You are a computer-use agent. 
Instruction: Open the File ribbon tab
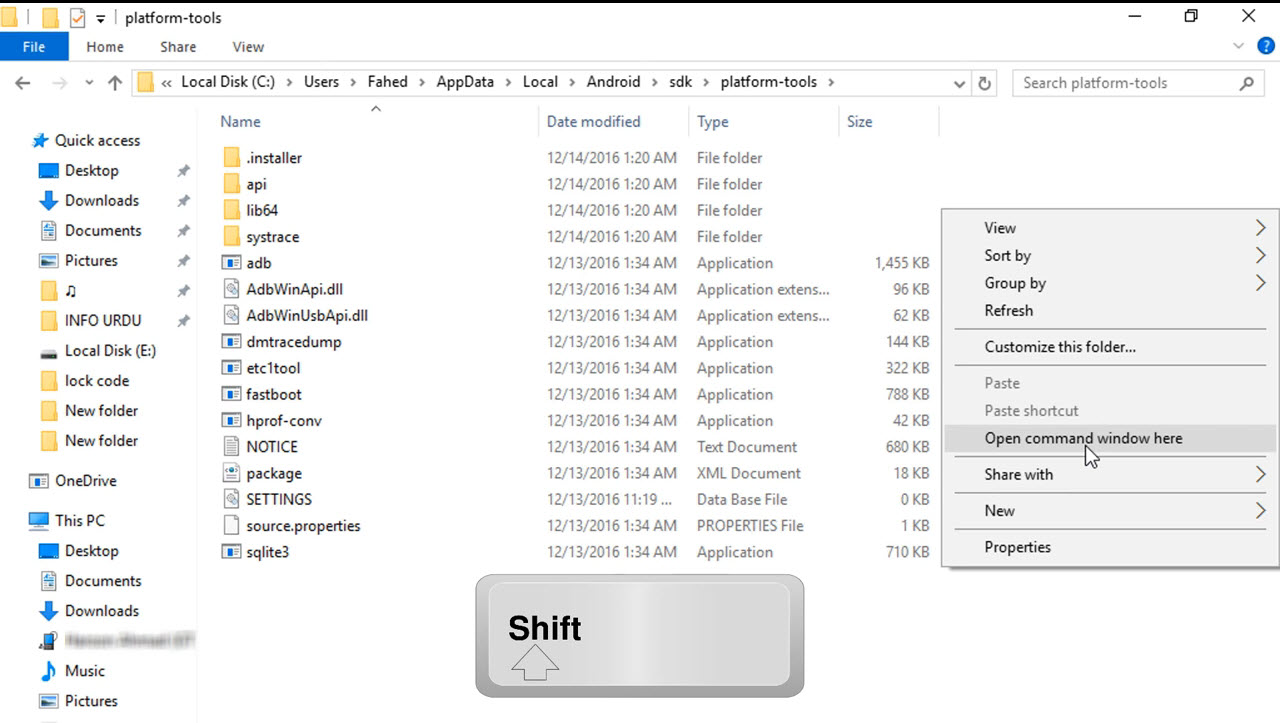(34, 46)
